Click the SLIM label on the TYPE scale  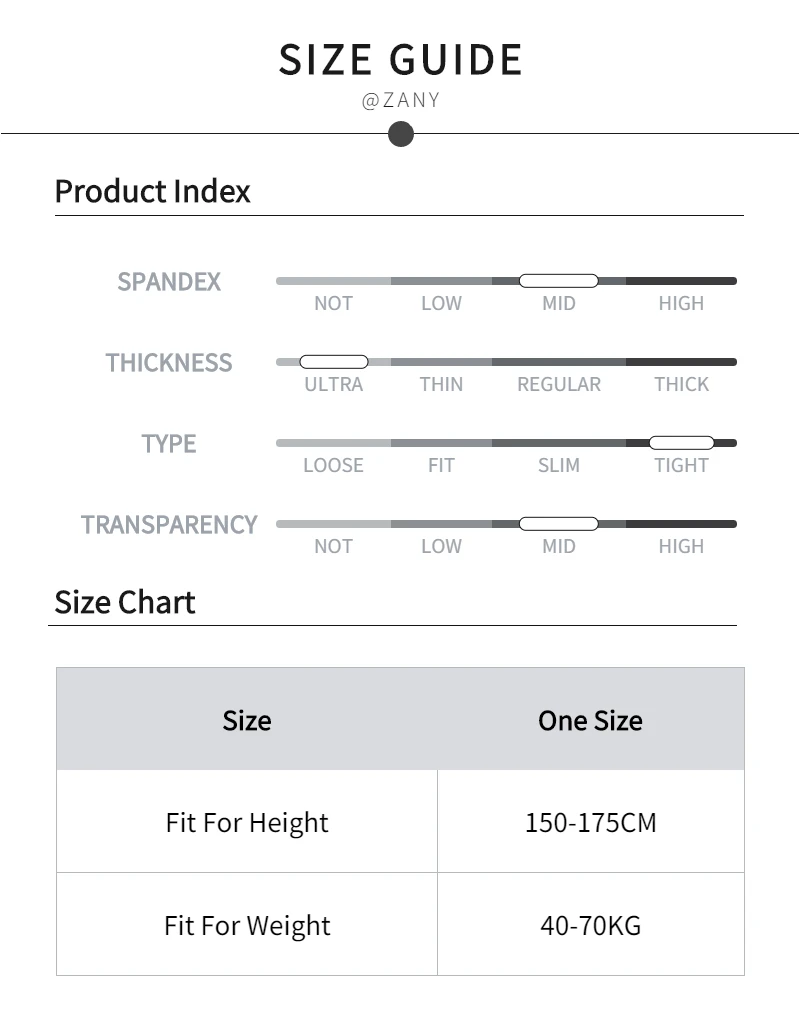click(x=559, y=466)
